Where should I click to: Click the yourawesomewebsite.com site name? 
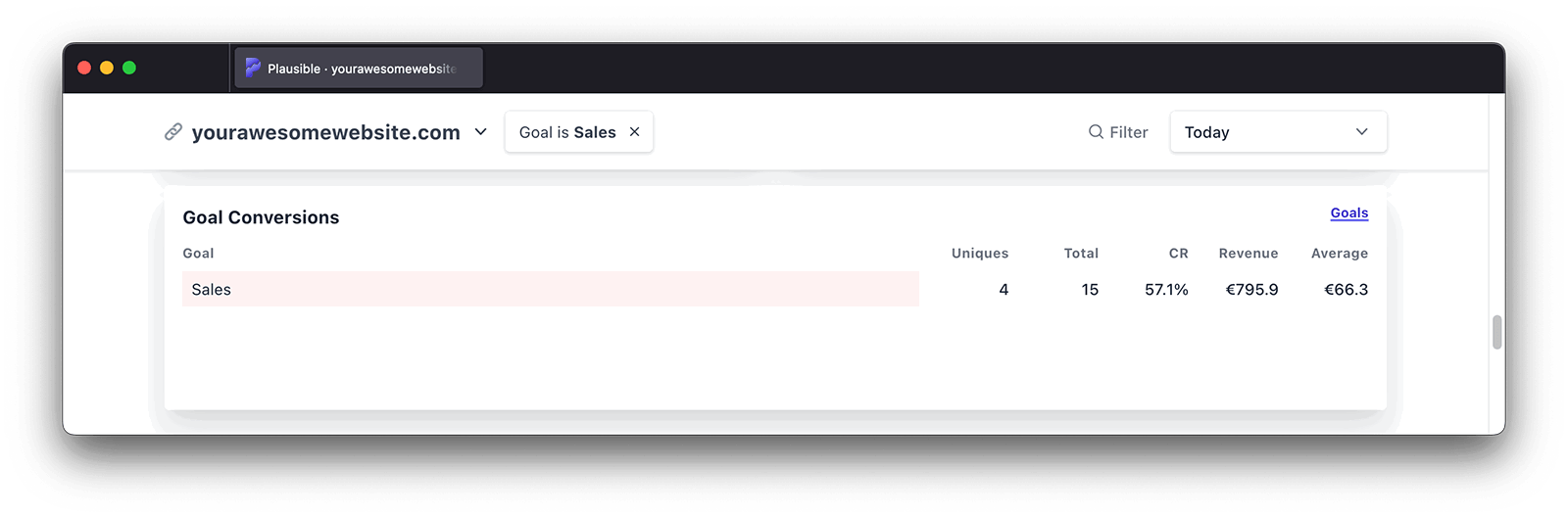tap(325, 133)
